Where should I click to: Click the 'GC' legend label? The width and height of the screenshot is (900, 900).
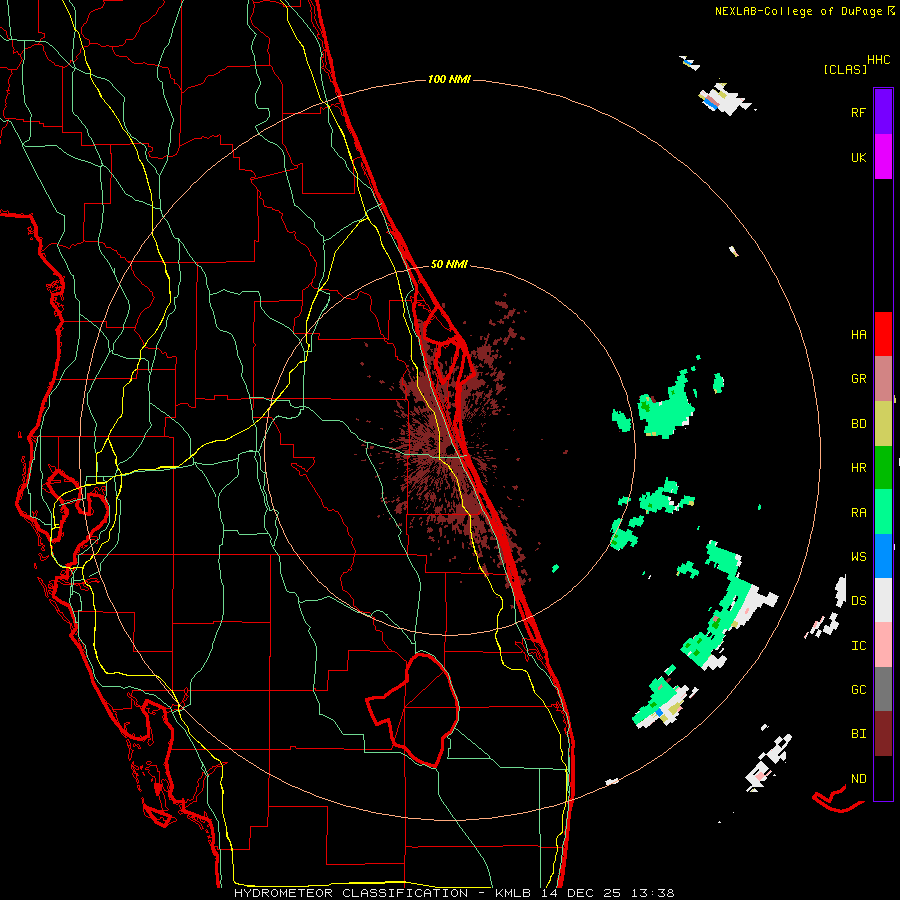(x=858, y=690)
